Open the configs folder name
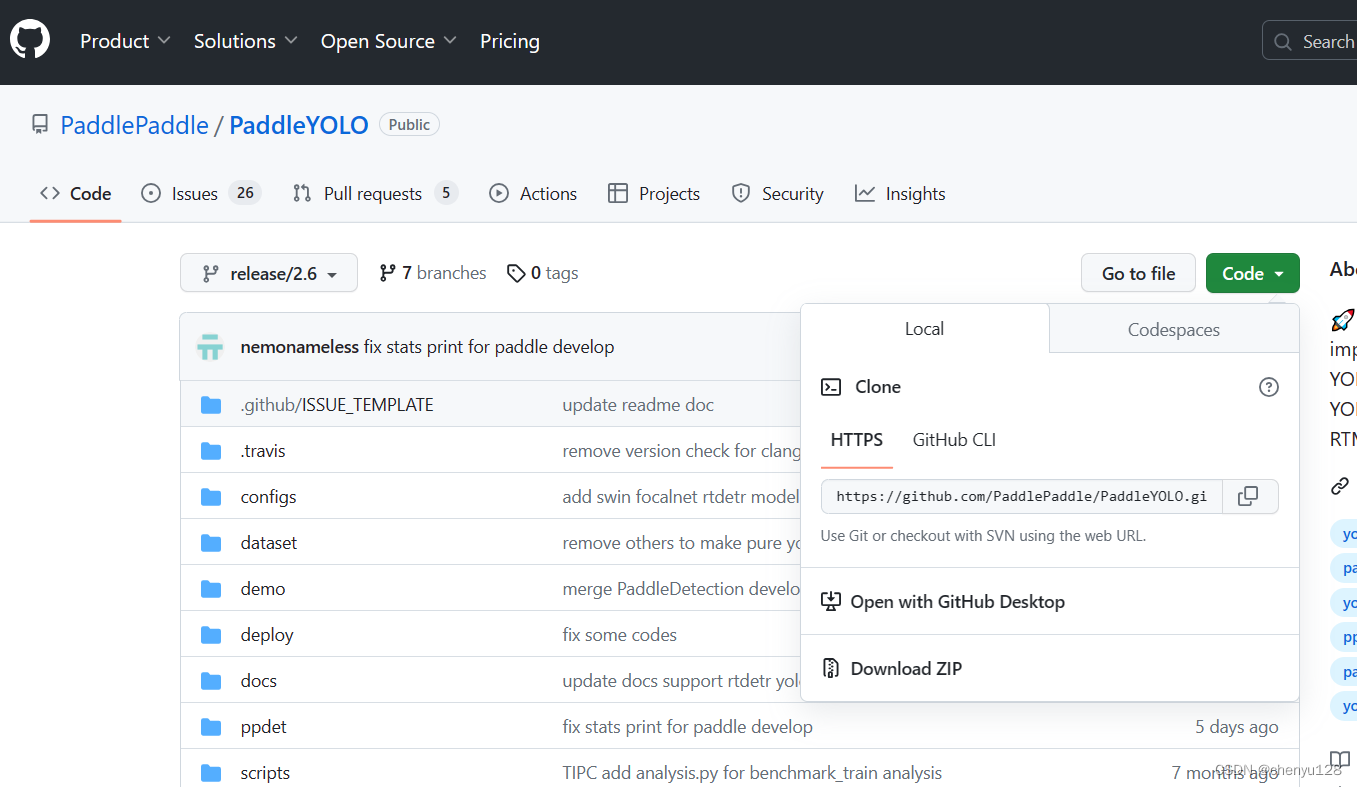 click(269, 497)
